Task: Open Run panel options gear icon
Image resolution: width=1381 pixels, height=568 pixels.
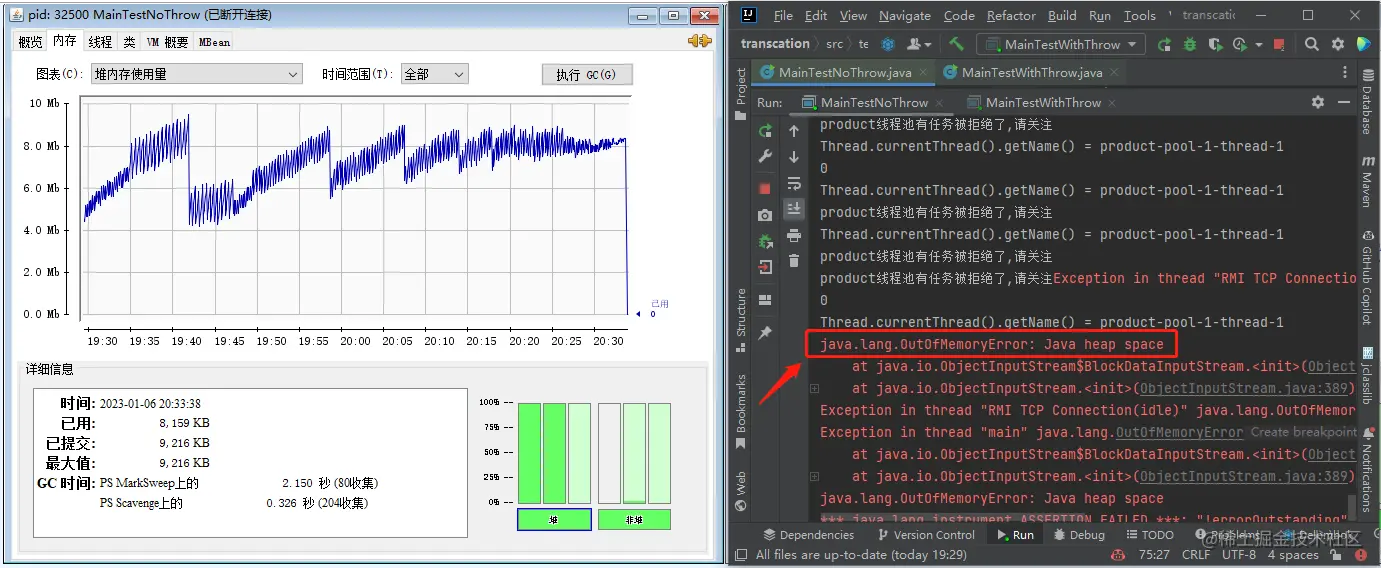Action: point(1318,102)
